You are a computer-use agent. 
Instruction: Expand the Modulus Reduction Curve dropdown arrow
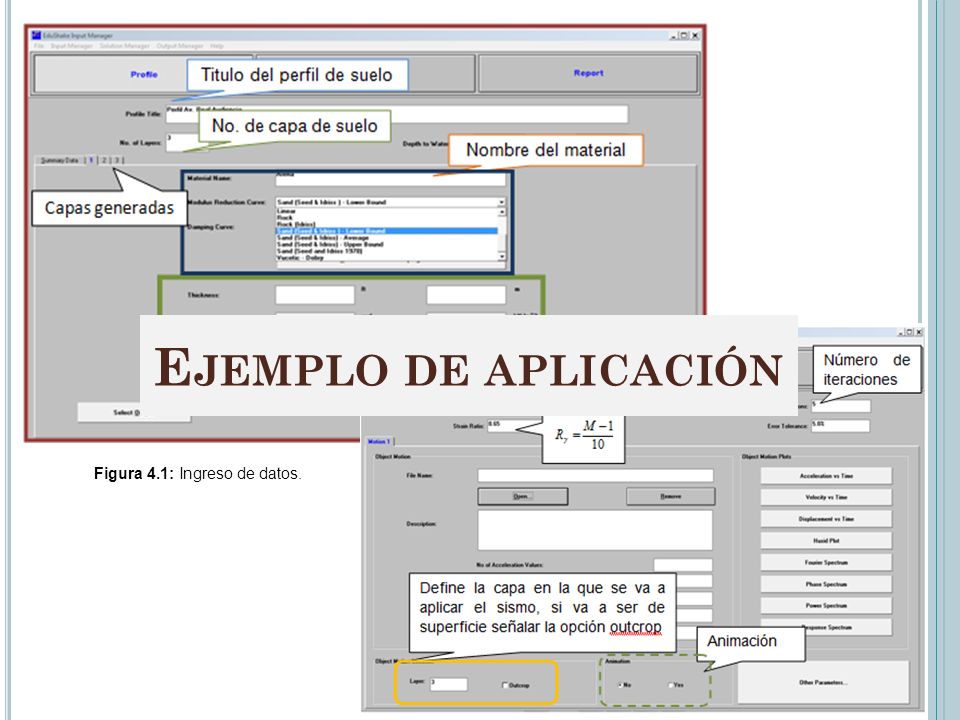coord(501,202)
